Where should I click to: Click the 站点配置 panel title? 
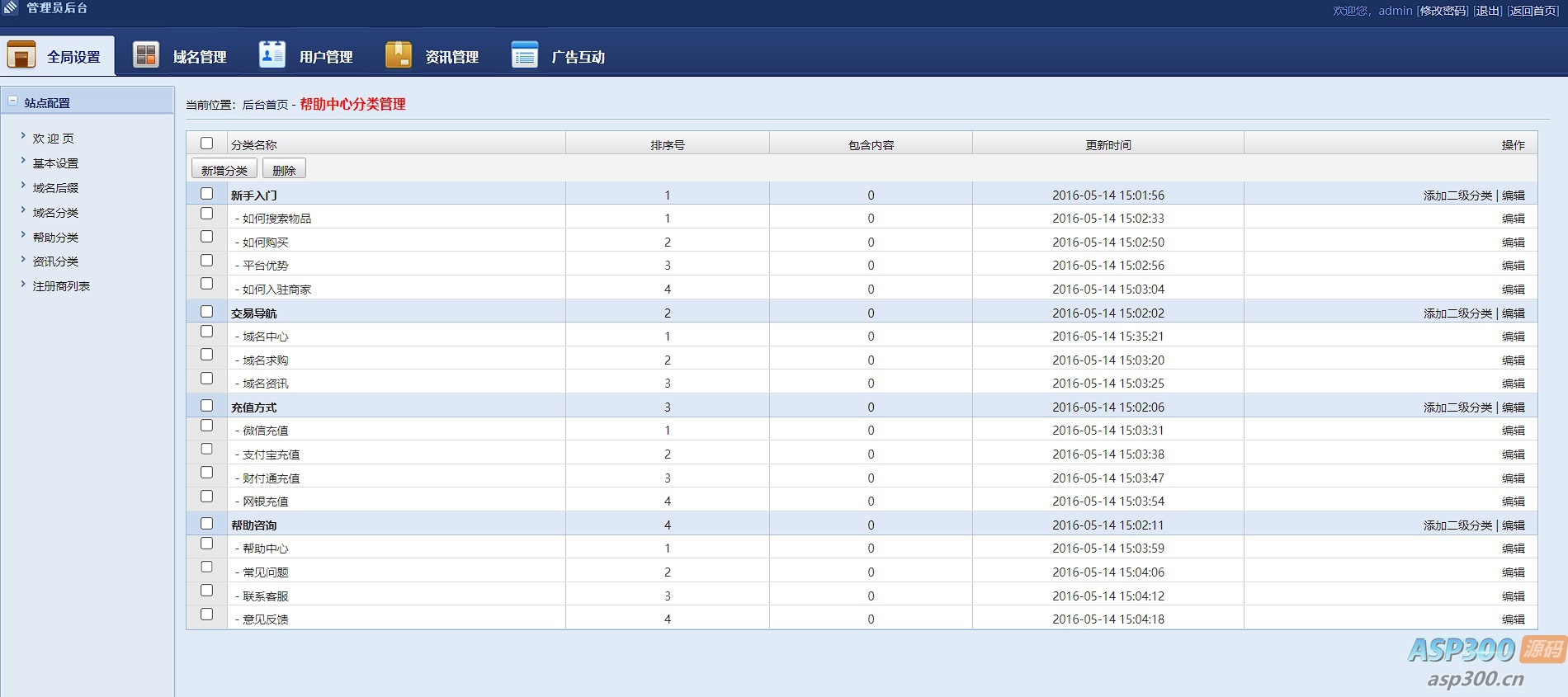pyautogui.click(x=47, y=103)
